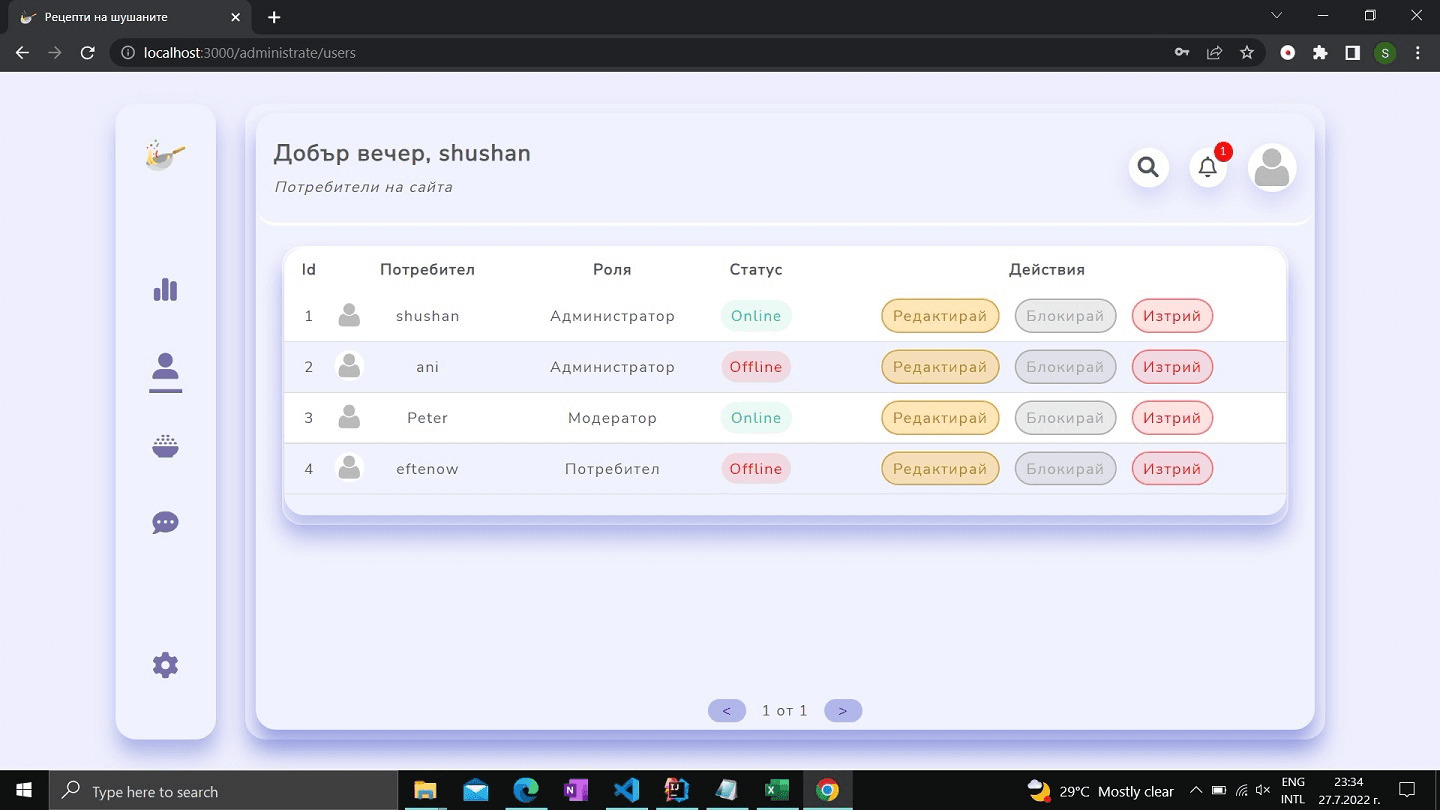
Task: Show hidden system tray icons
Action: (x=1196, y=791)
